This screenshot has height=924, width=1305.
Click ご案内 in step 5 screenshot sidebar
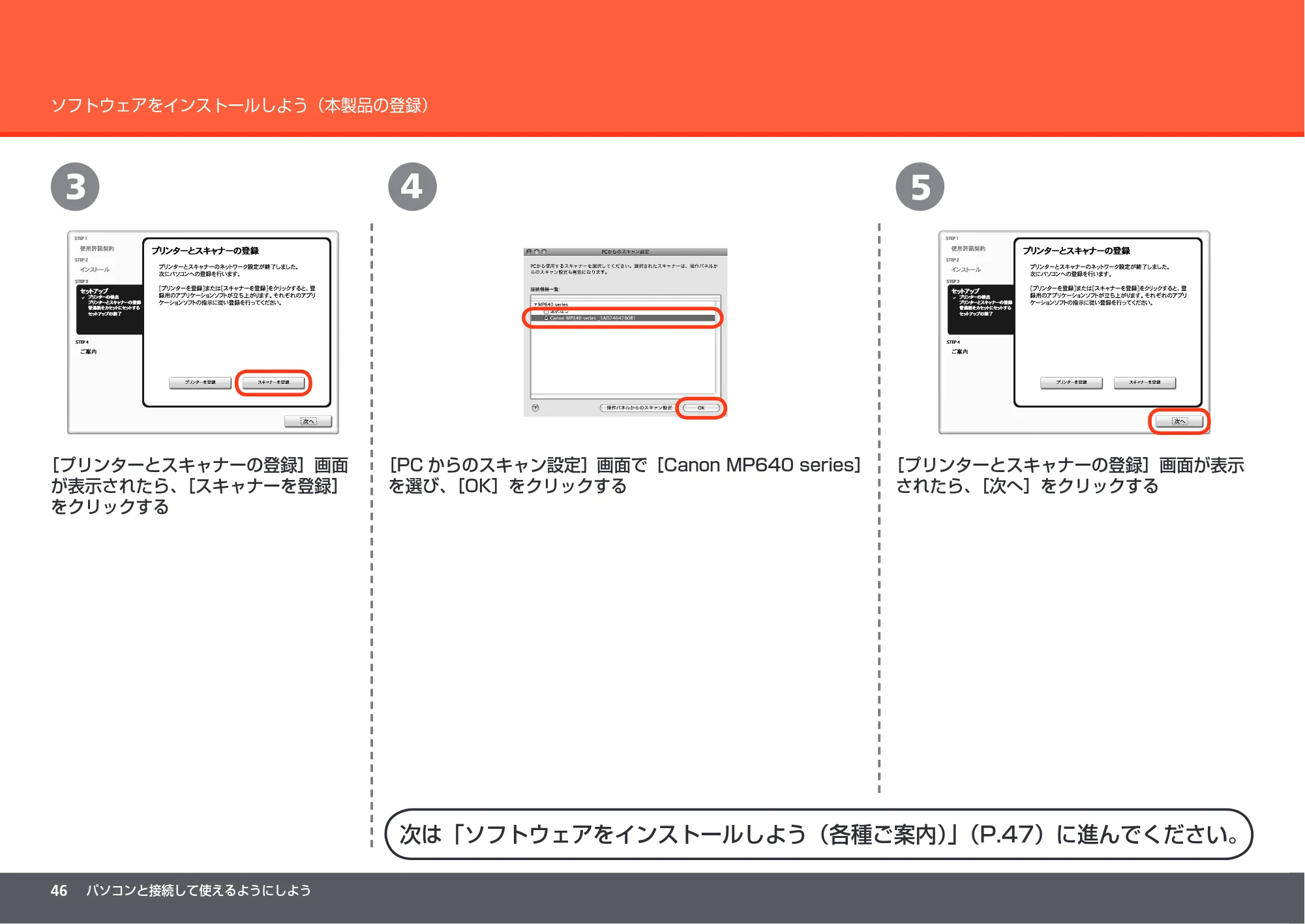[x=959, y=351]
